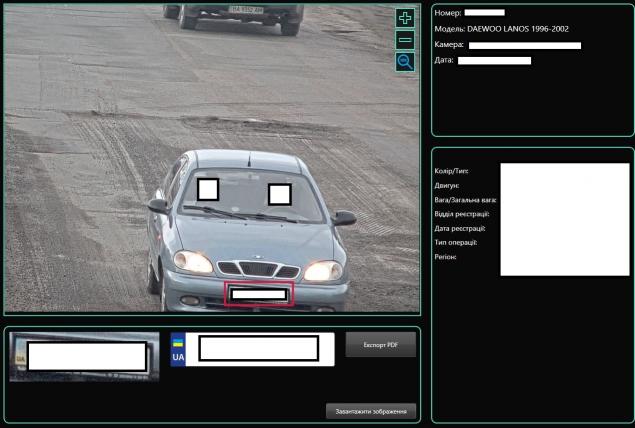
Task: Click the Дата value field
Action: pos(494,61)
